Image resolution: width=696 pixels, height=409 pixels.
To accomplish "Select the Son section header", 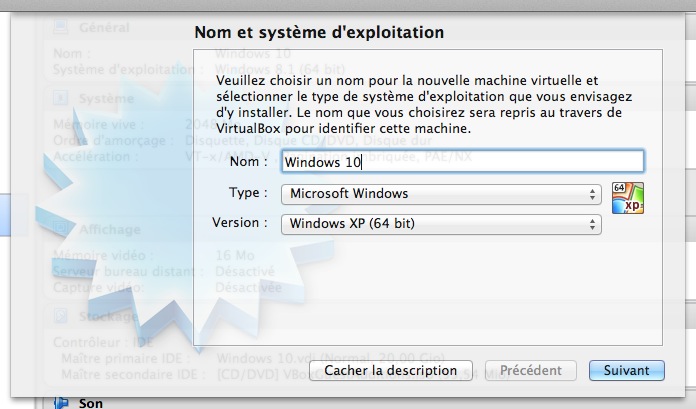I will (90, 403).
